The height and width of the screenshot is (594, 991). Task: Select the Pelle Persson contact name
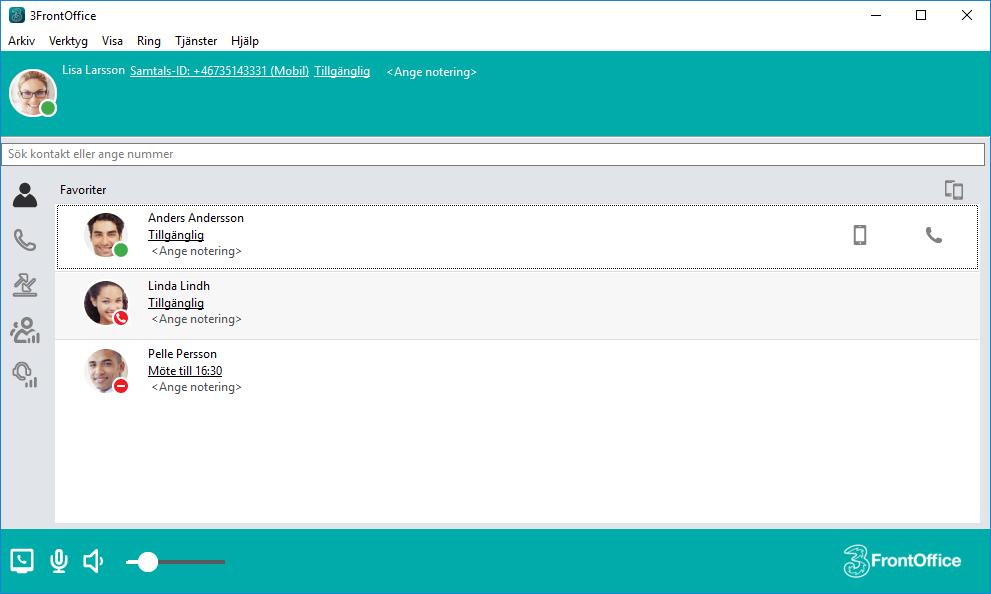(x=182, y=354)
